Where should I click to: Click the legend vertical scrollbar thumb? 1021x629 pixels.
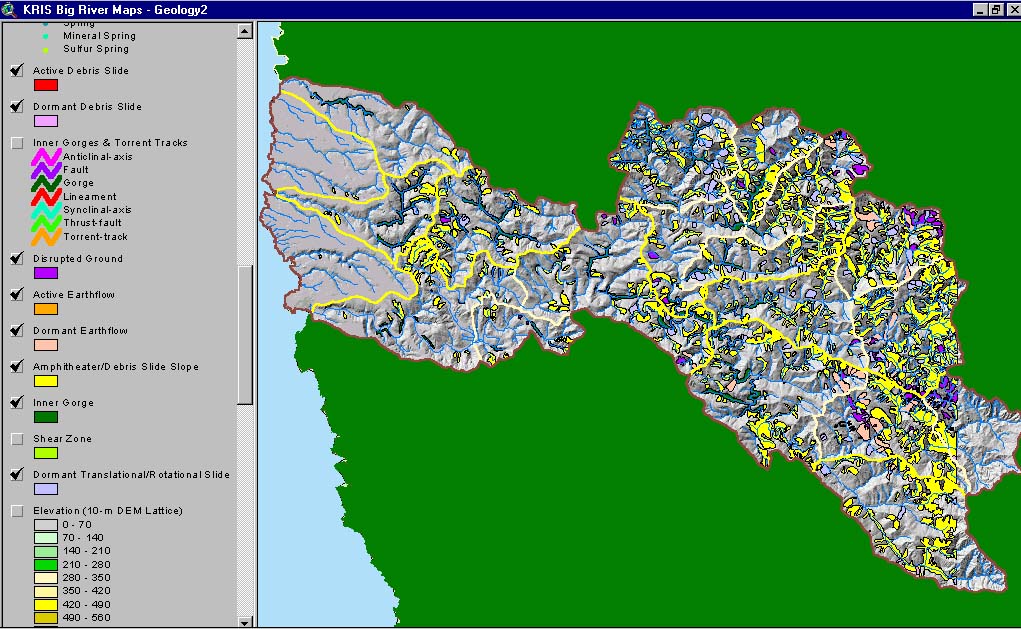[245, 335]
